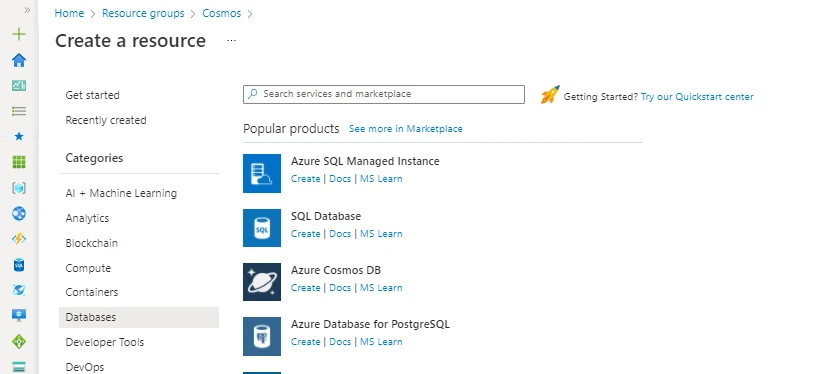The width and height of the screenshot is (819, 374).
Task: Open App Services globe icon in sidebar
Action: (x=19, y=213)
